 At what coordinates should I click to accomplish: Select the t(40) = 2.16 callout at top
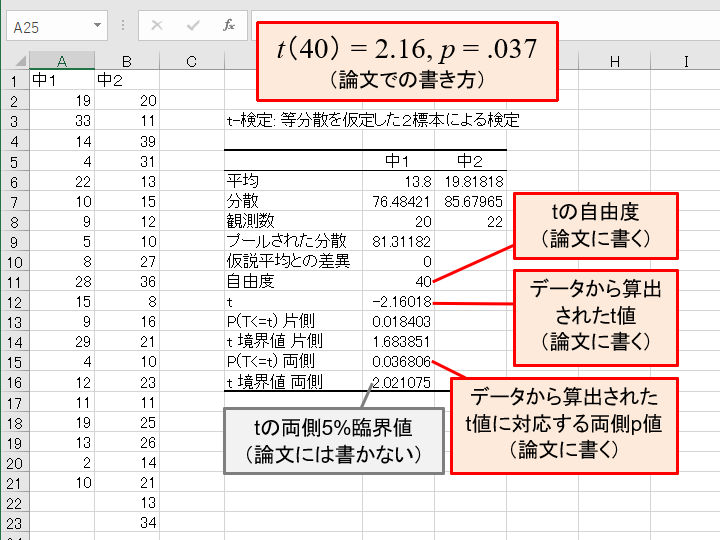coord(407,59)
